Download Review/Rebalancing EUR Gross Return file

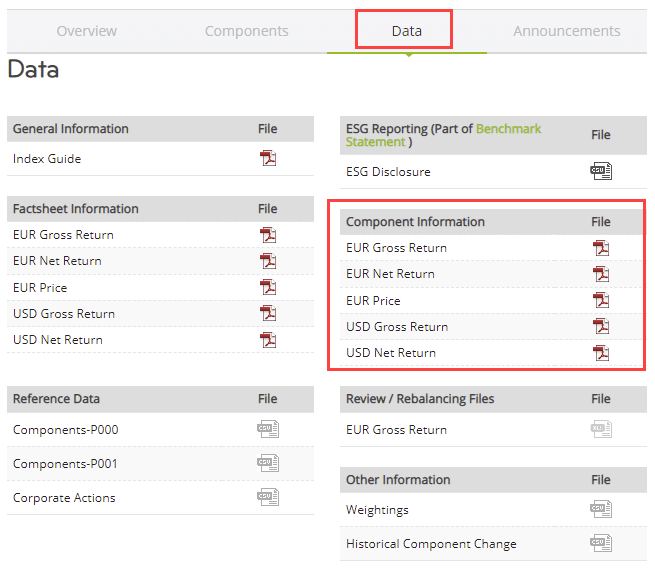(600, 430)
